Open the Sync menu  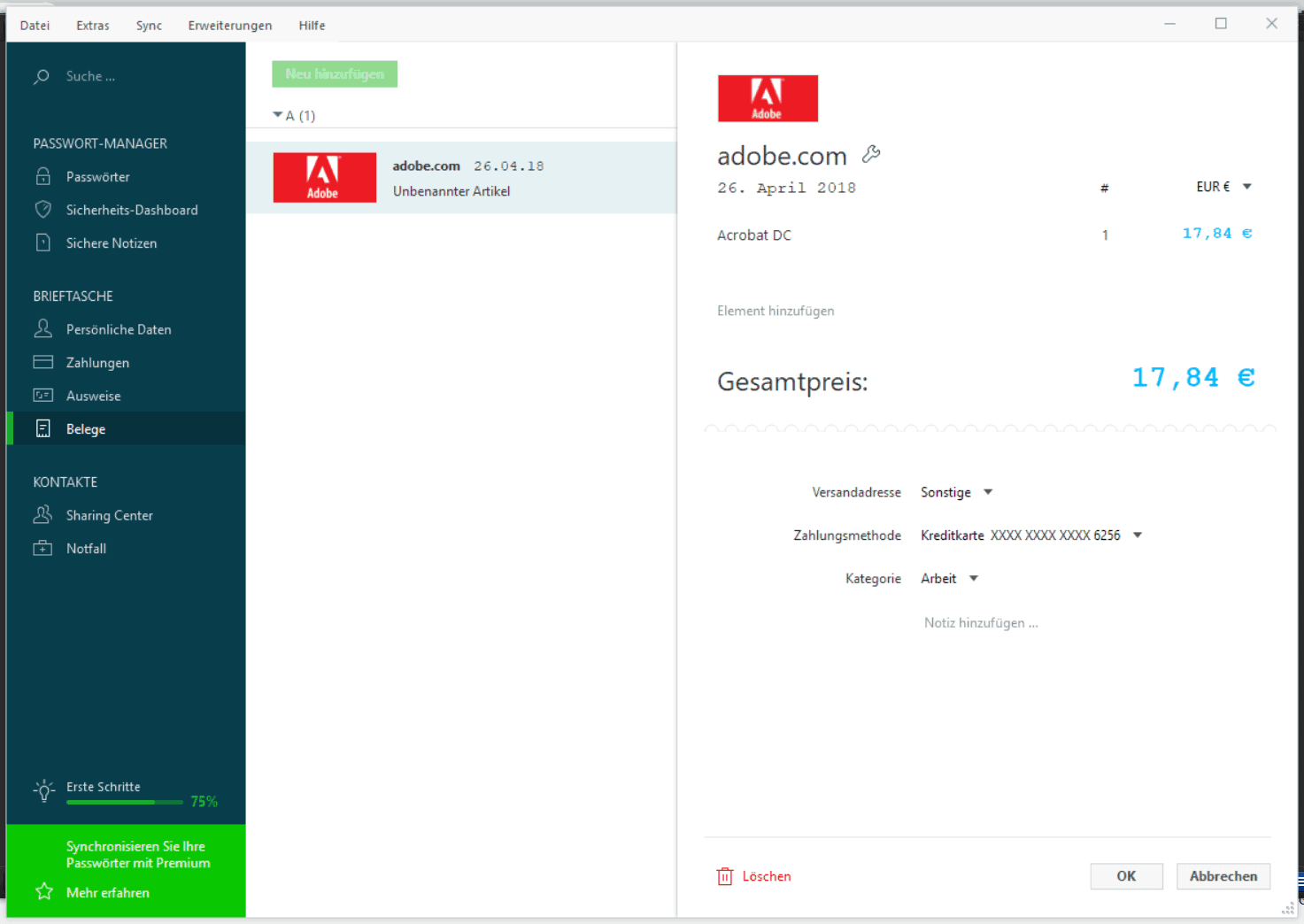[149, 25]
